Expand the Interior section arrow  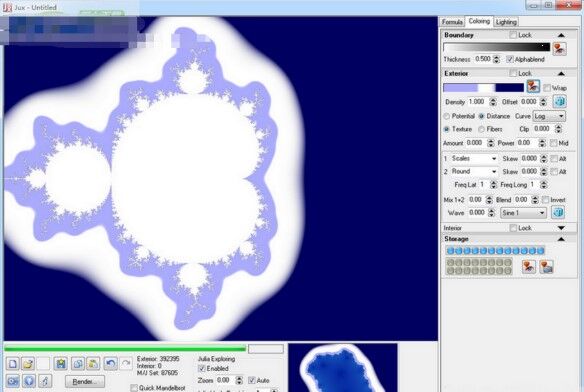pos(561,228)
